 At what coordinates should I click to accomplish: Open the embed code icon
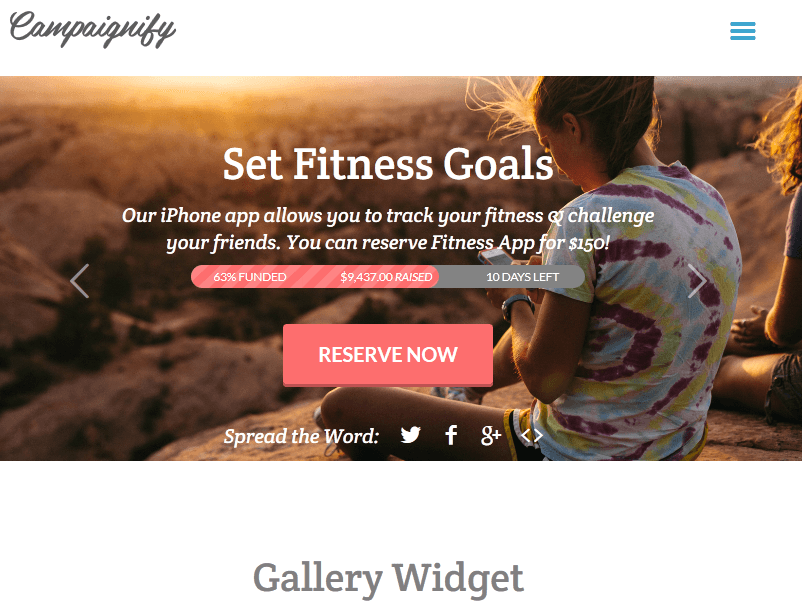pos(532,436)
